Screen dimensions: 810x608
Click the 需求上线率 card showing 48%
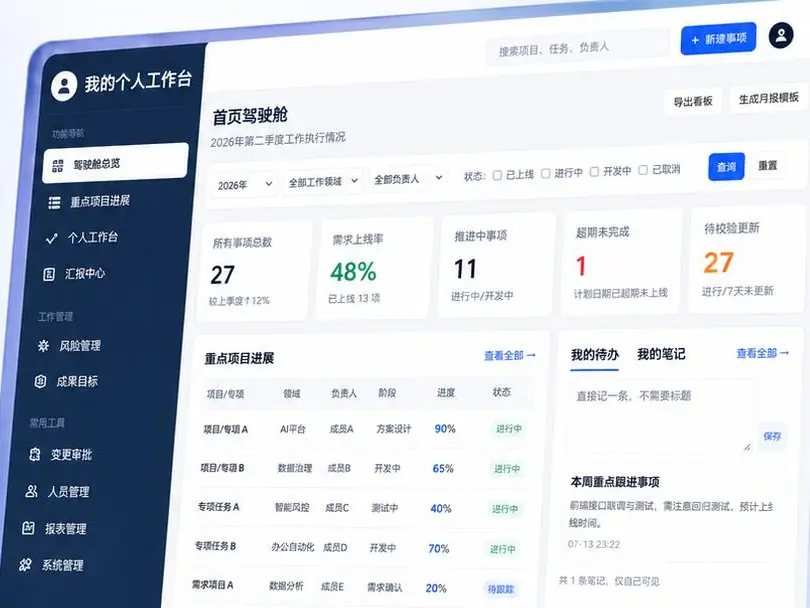pos(375,269)
